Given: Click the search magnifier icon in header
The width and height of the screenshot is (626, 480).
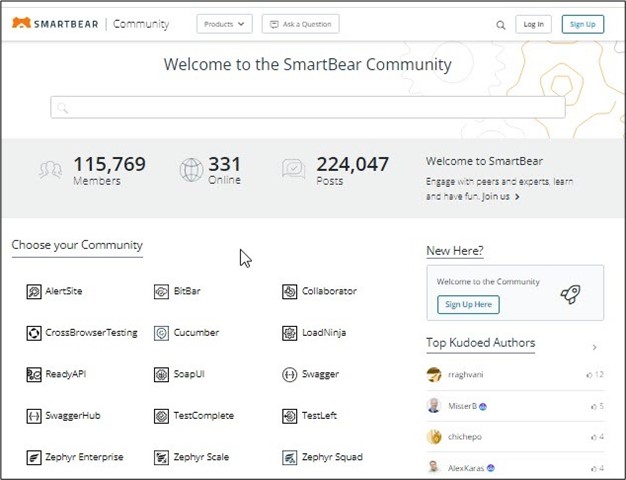Looking at the screenshot, I should point(501,25).
